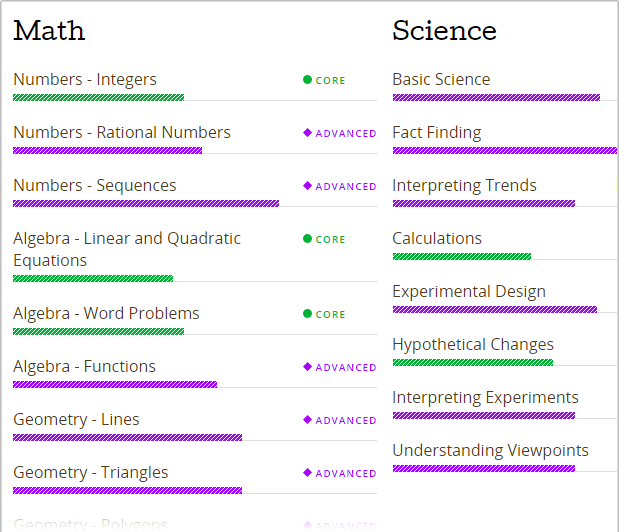Click the ADVANCED diamond beside Geometry - Lines
Viewport: 619px width, 532px height.
[307, 420]
